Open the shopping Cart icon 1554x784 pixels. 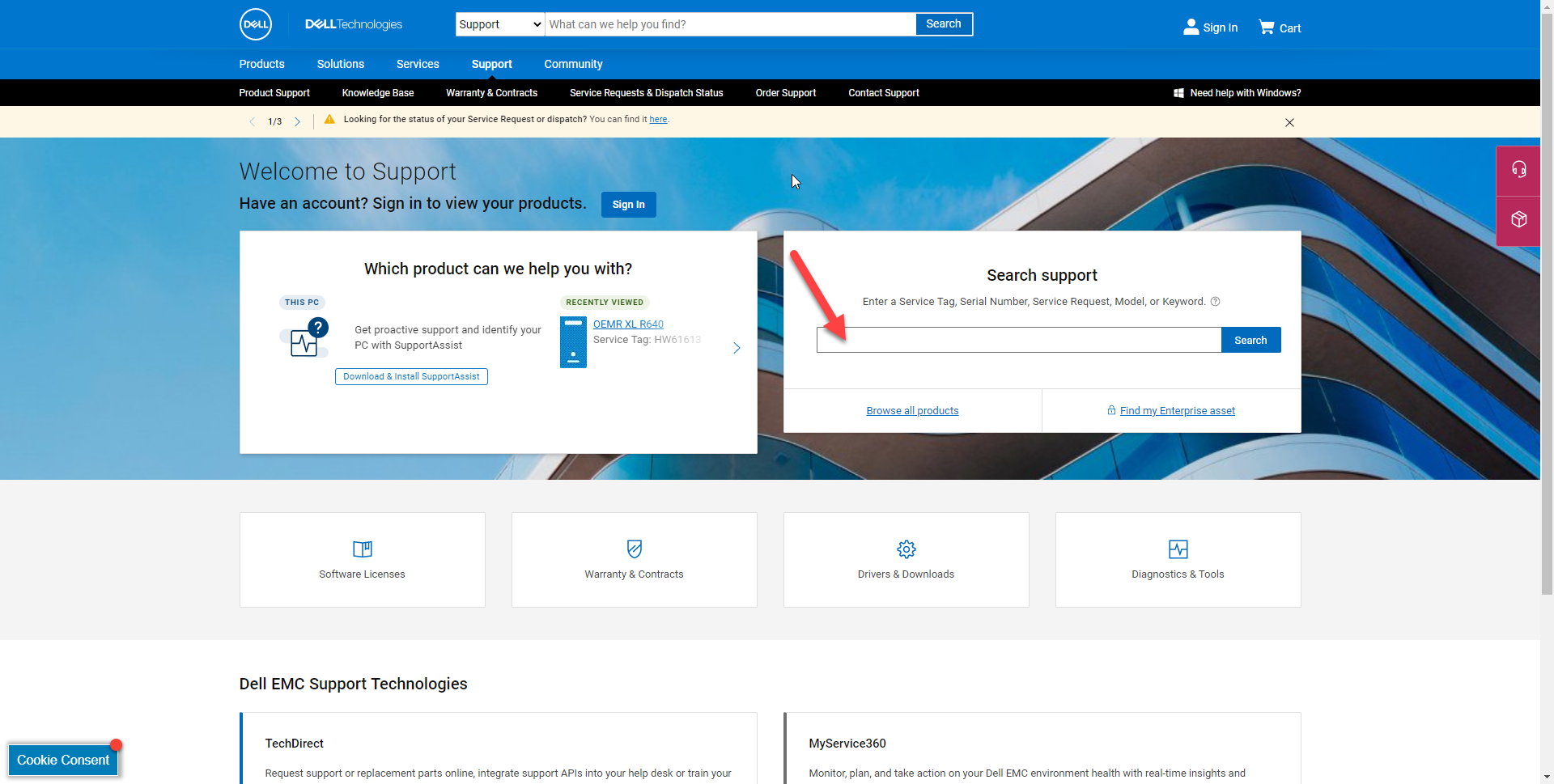[x=1267, y=27]
